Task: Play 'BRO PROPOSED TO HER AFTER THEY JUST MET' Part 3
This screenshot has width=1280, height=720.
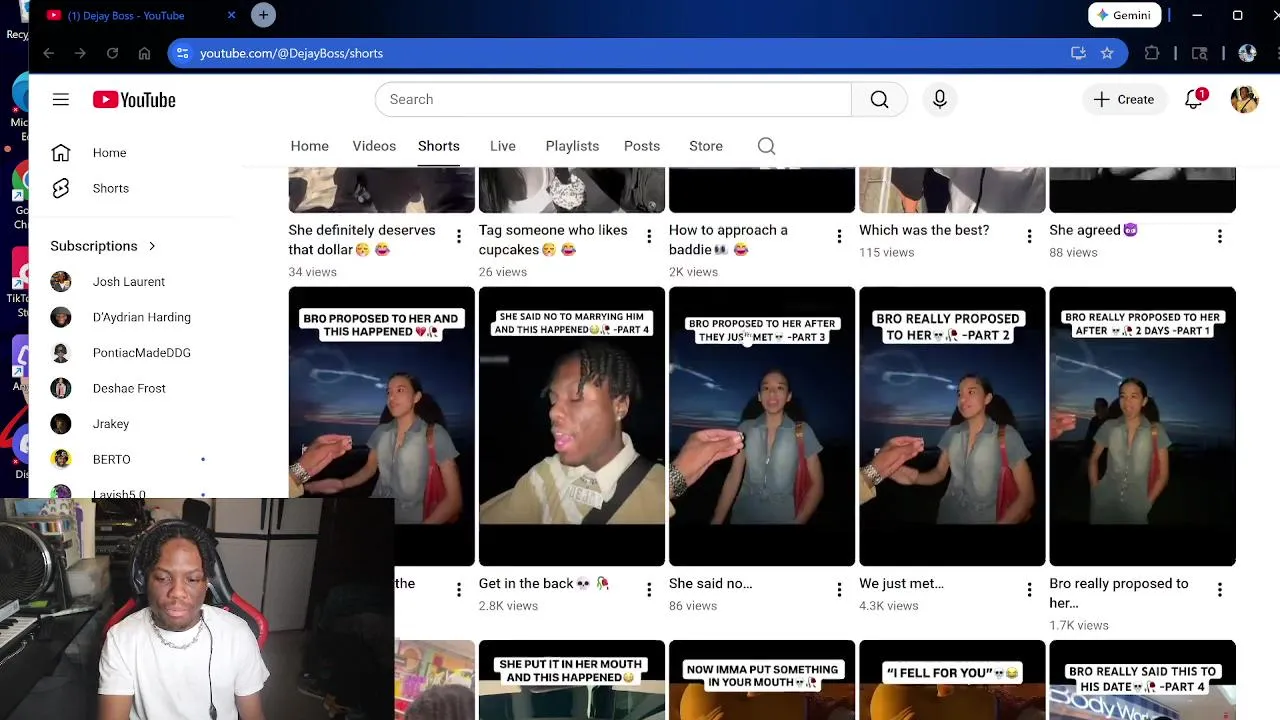Action: point(762,426)
